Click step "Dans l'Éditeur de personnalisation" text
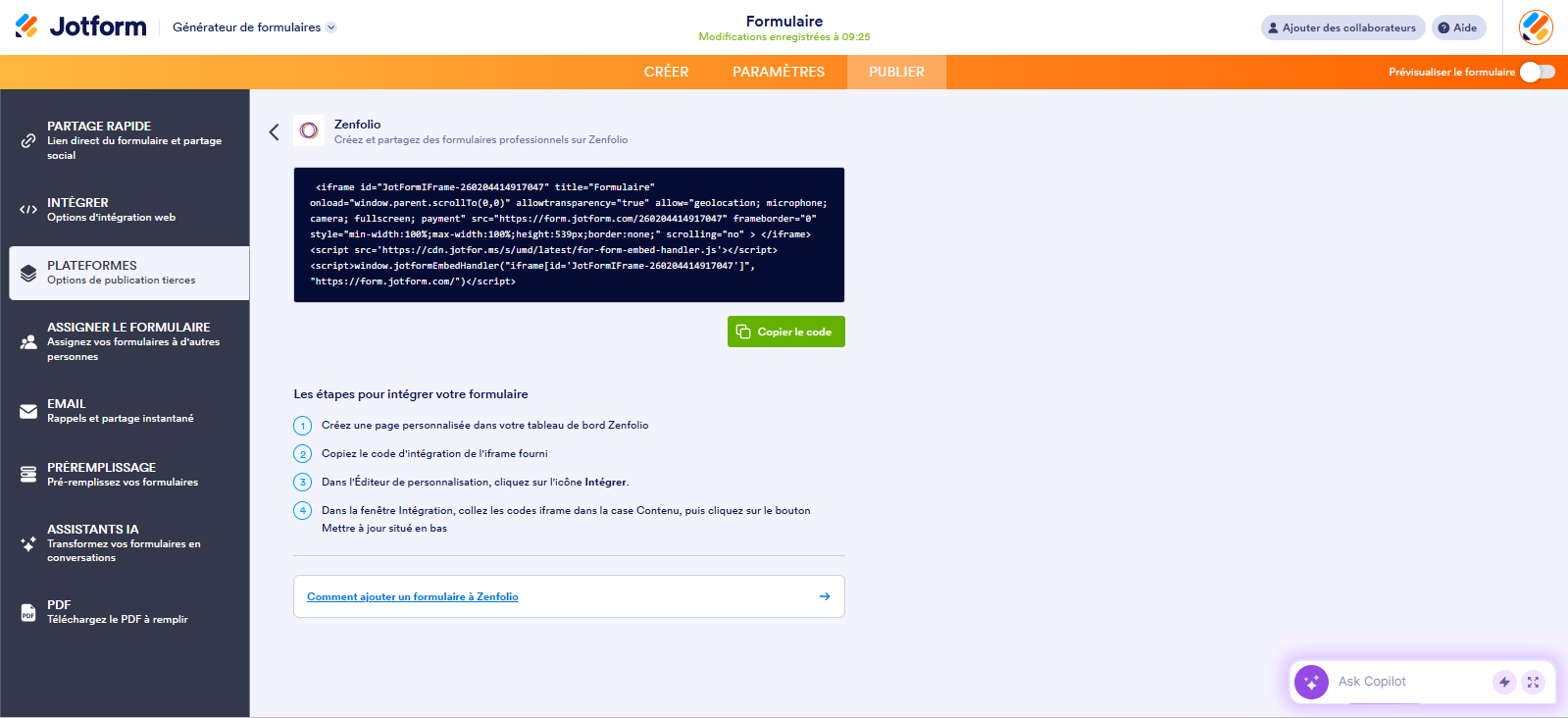 point(475,483)
